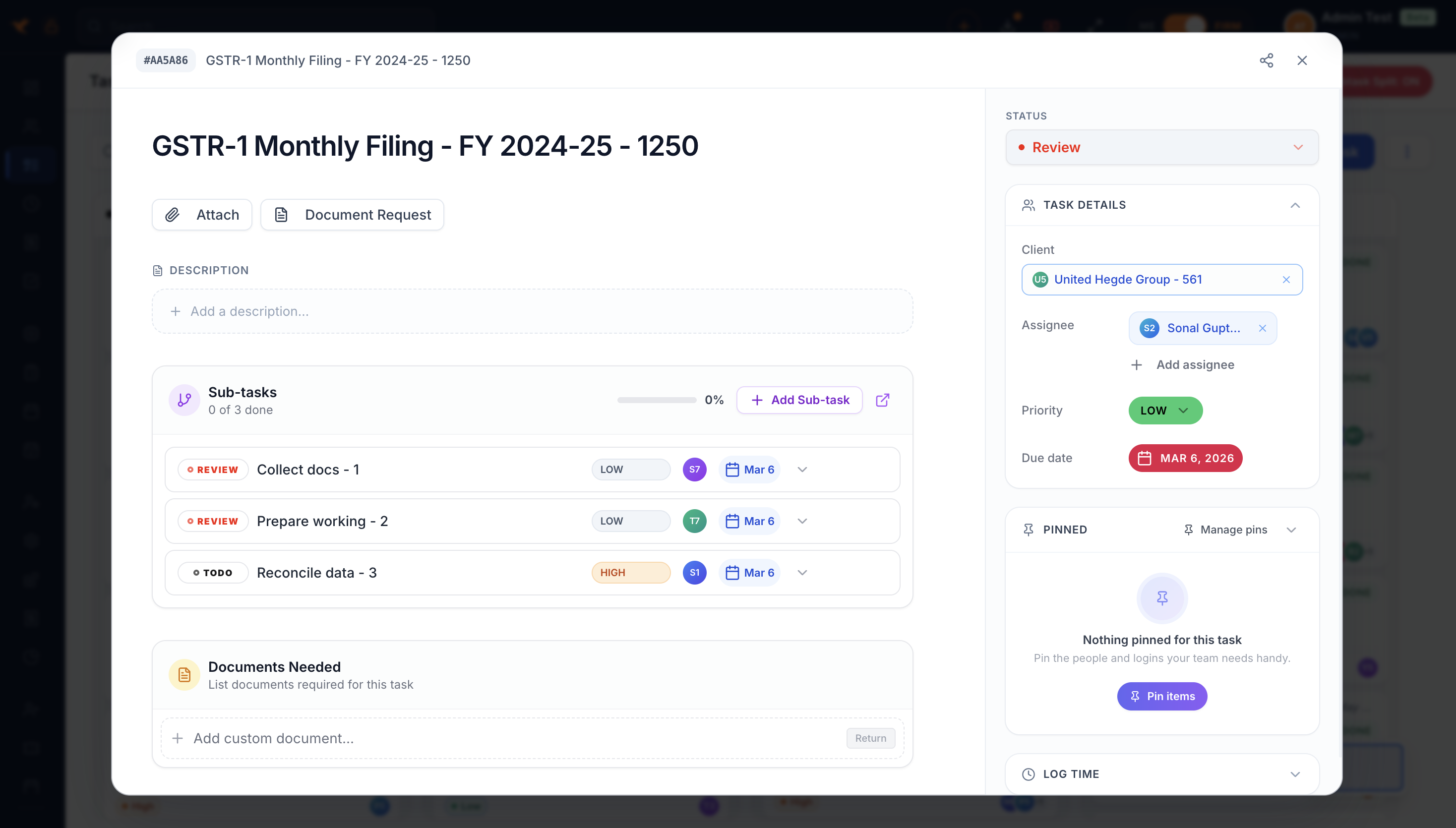Click the Description heading icon
The height and width of the screenshot is (828, 1456).
[x=158, y=271]
